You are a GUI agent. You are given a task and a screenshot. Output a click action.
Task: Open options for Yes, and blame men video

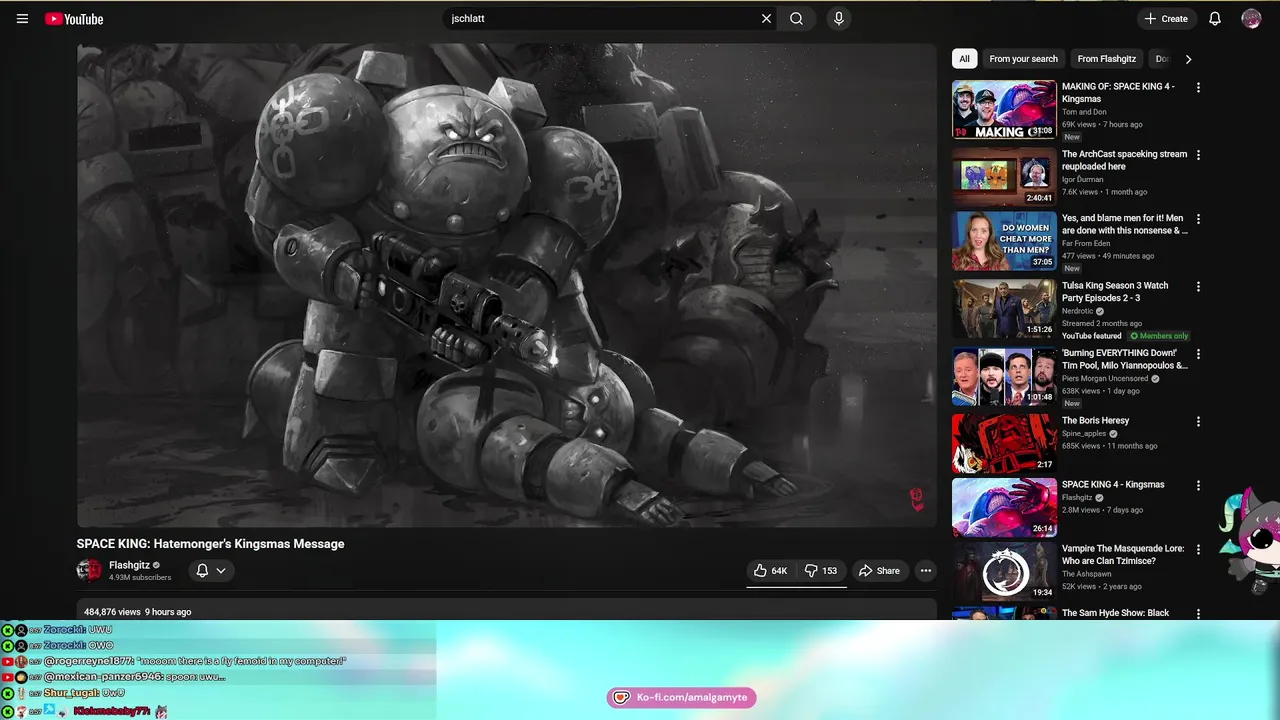[x=1198, y=219]
